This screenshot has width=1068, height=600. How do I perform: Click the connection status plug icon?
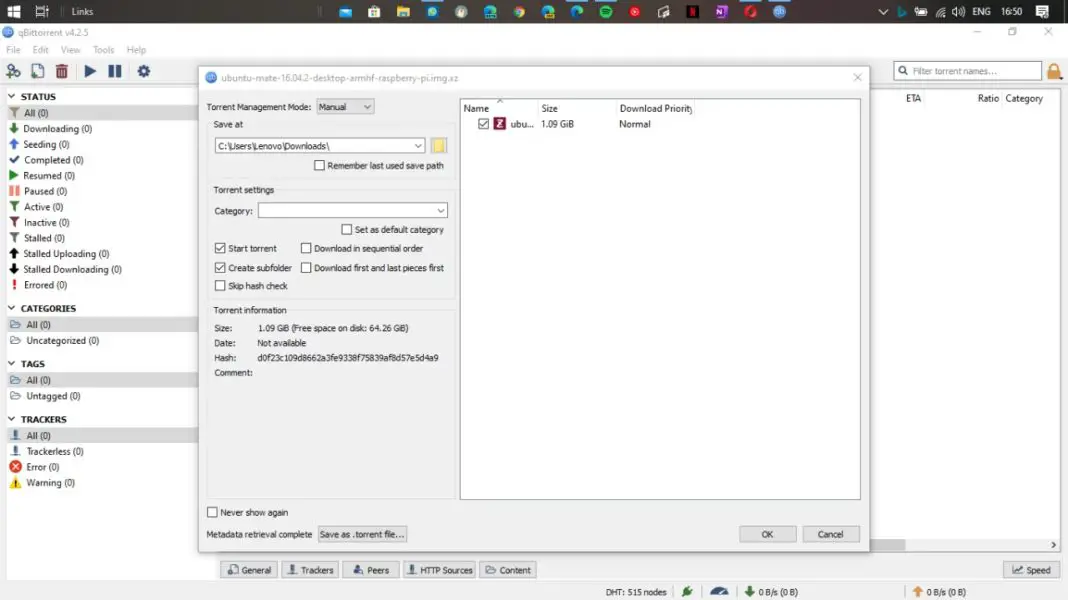(687, 591)
